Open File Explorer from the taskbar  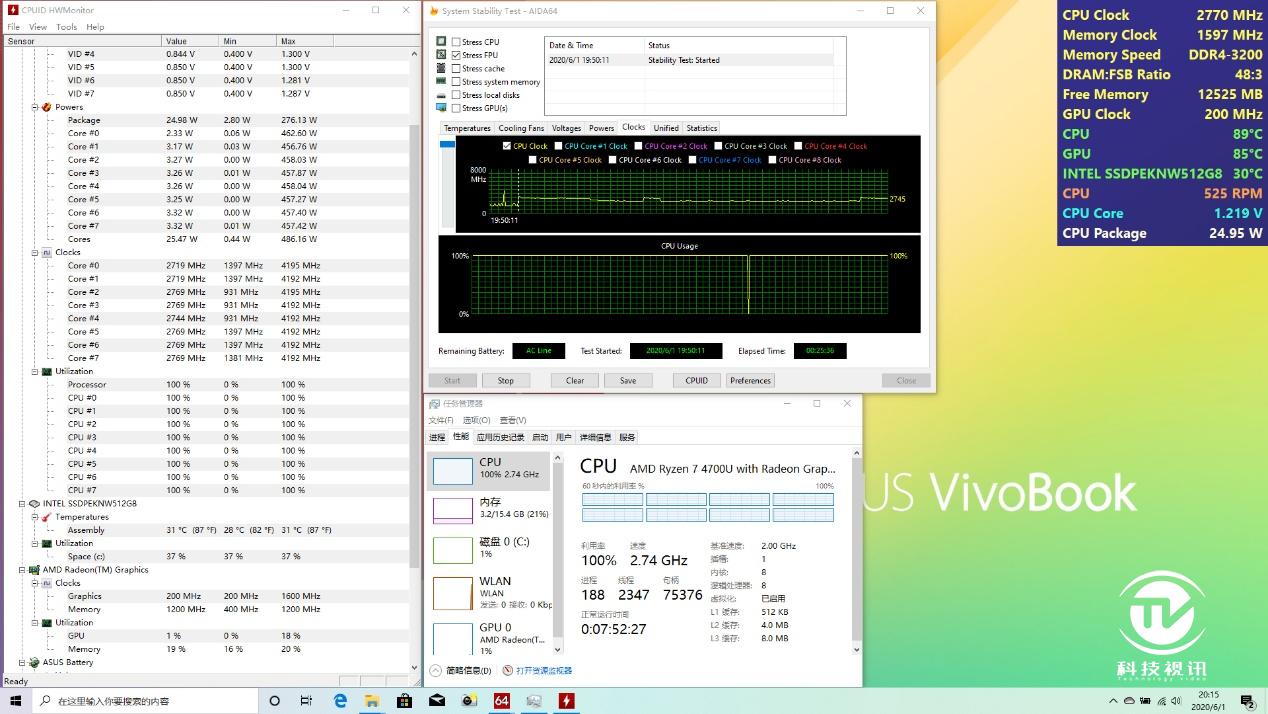[372, 701]
